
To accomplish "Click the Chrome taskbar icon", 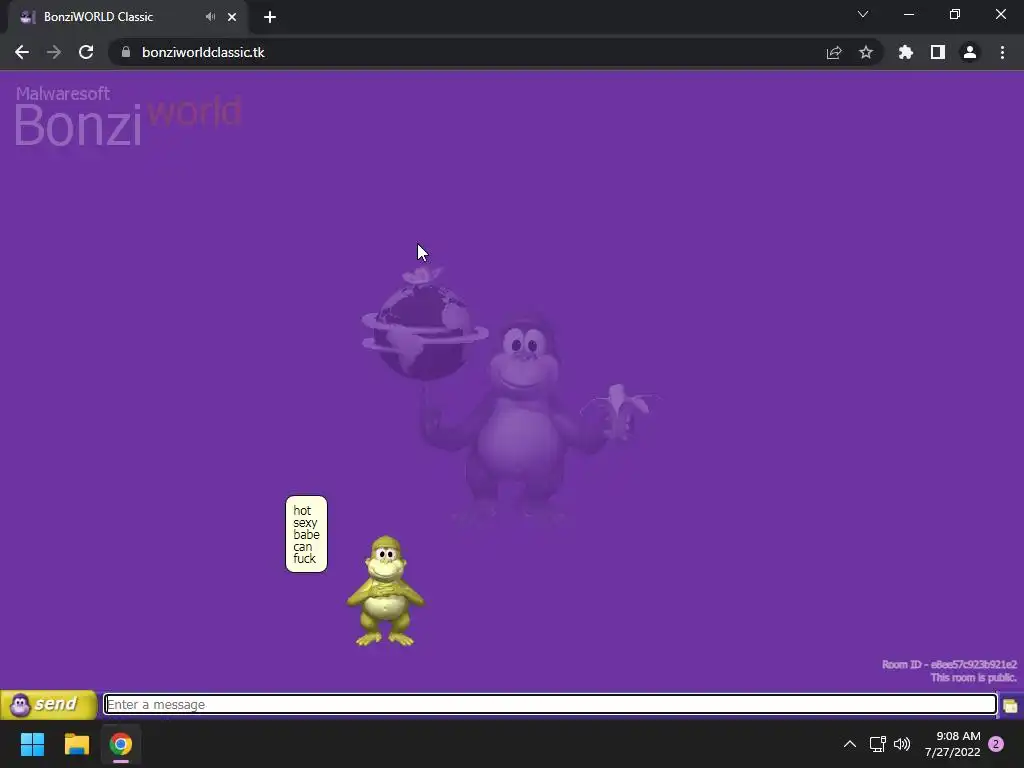I will 121,744.
